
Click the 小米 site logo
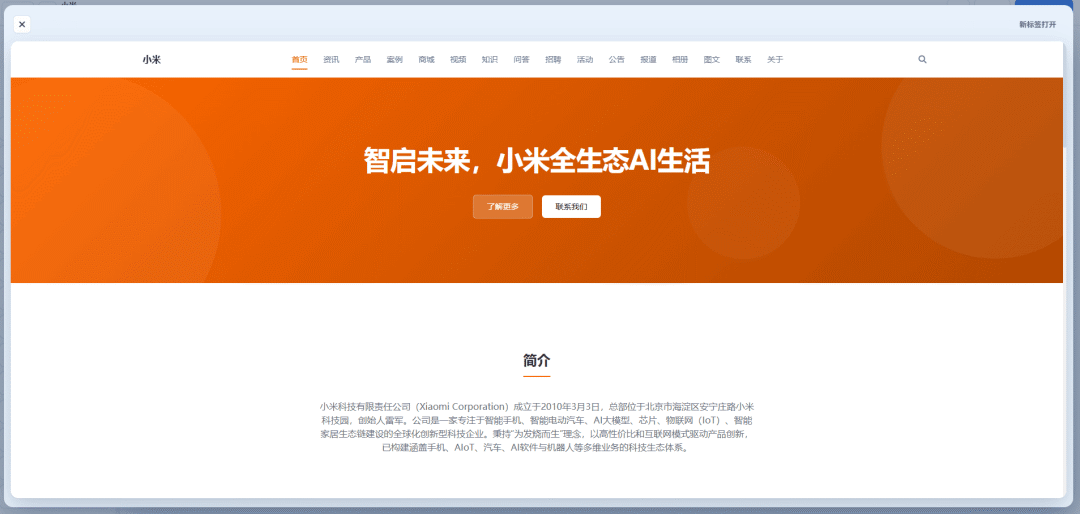(152, 60)
